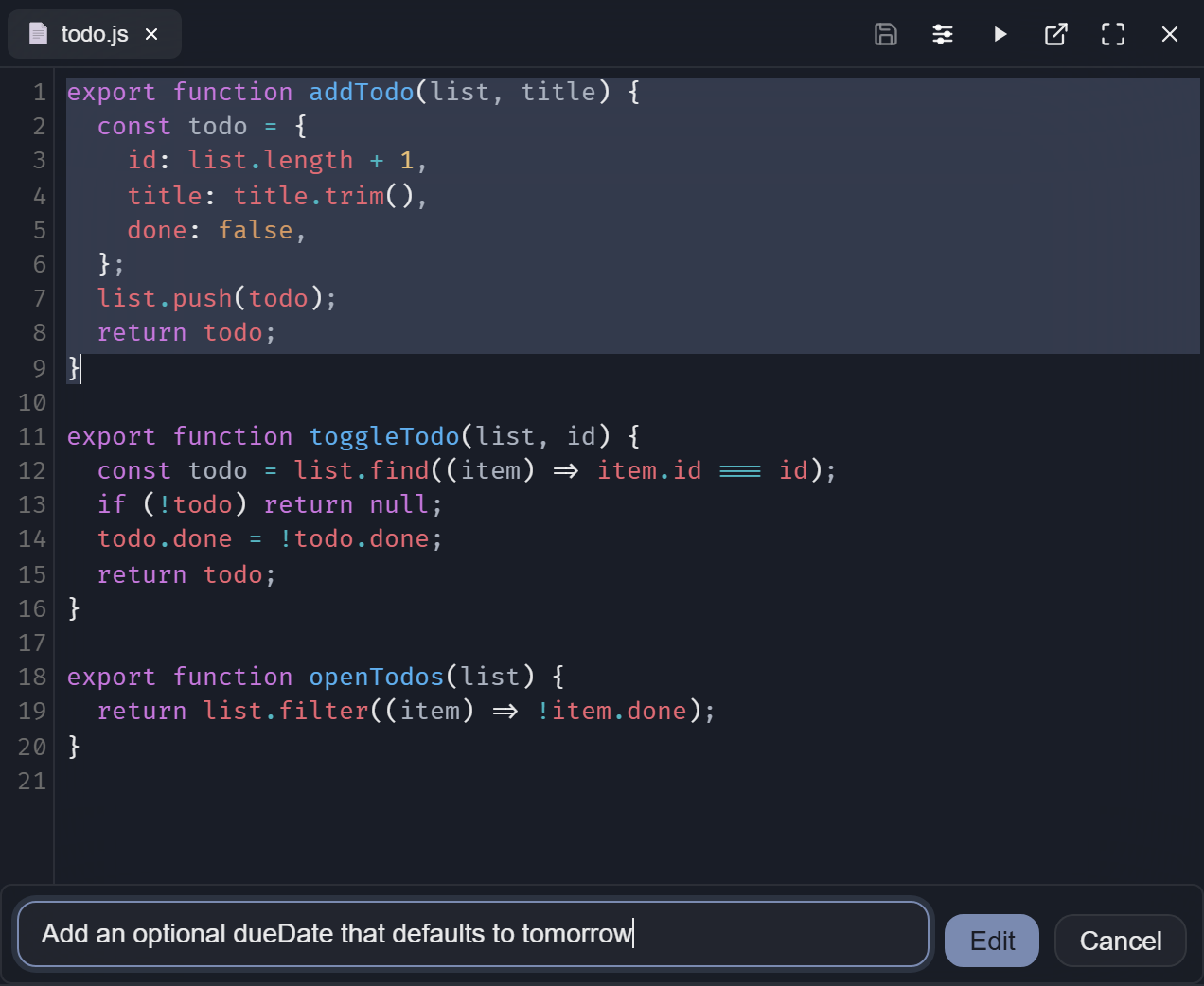This screenshot has height=986, width=1204.
Task: Click 'list.find' on line 12
Action: 362,470
